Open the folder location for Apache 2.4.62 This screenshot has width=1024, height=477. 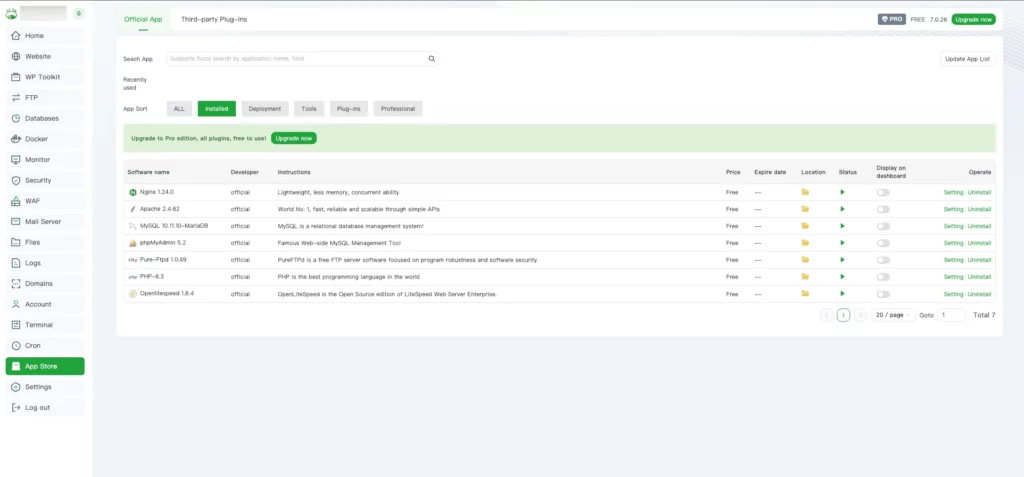(805, 209)
